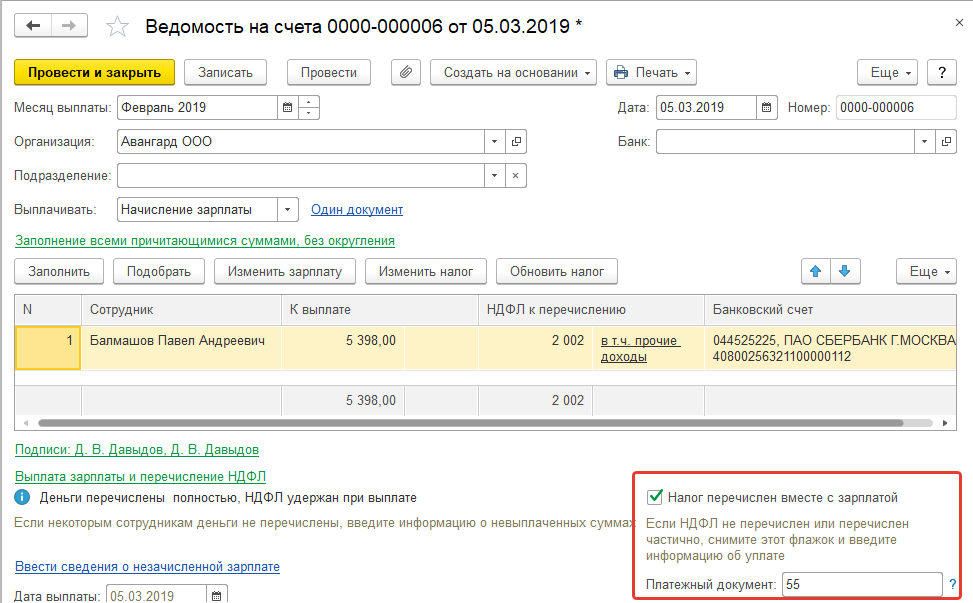Open calendar picker next to Дата field
Image resolution: width=973 pixels, height=603 pixels.
(766, 107)
